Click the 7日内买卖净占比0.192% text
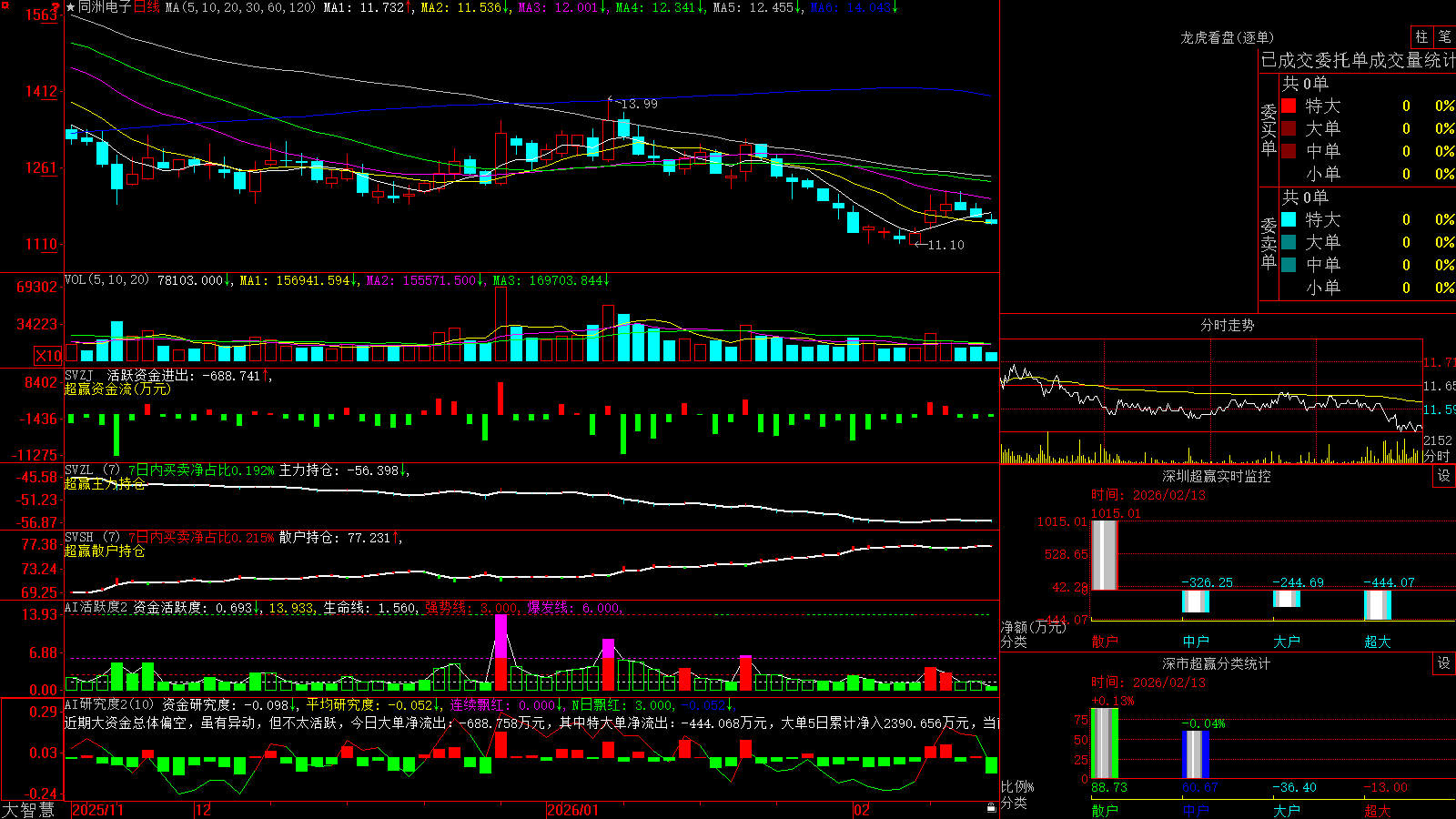Viewport: 1456px width, 819px height. (201, 470)
